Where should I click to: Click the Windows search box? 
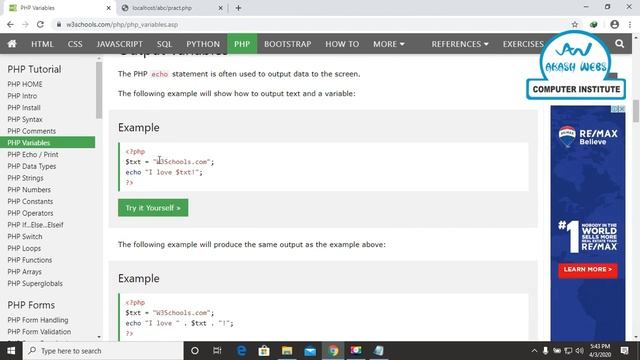point(102,351)
